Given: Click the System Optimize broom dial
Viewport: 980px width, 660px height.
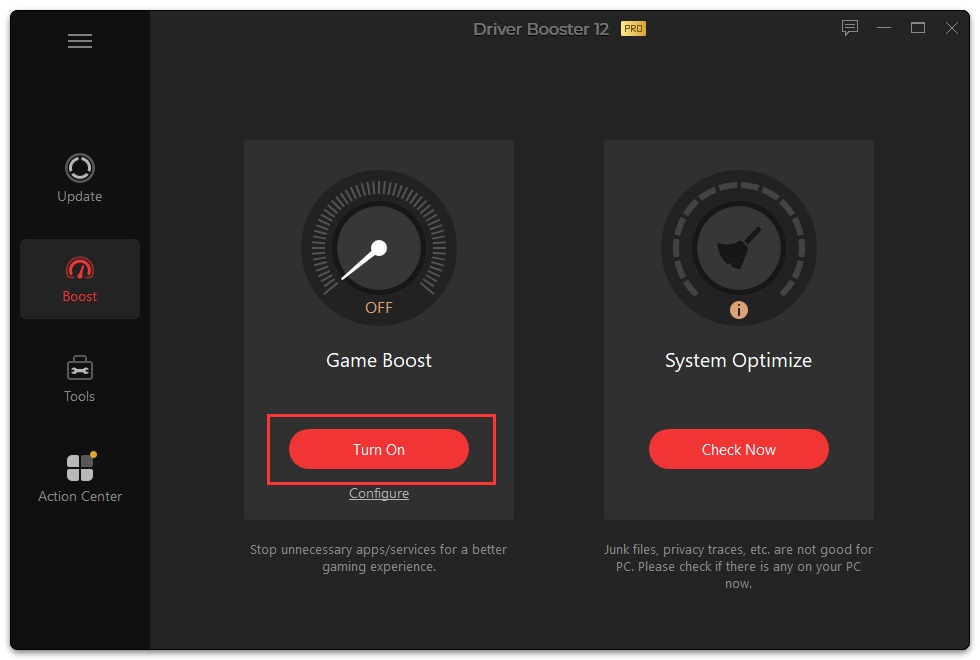Looking at the screenshot, I should pos(738,248).
